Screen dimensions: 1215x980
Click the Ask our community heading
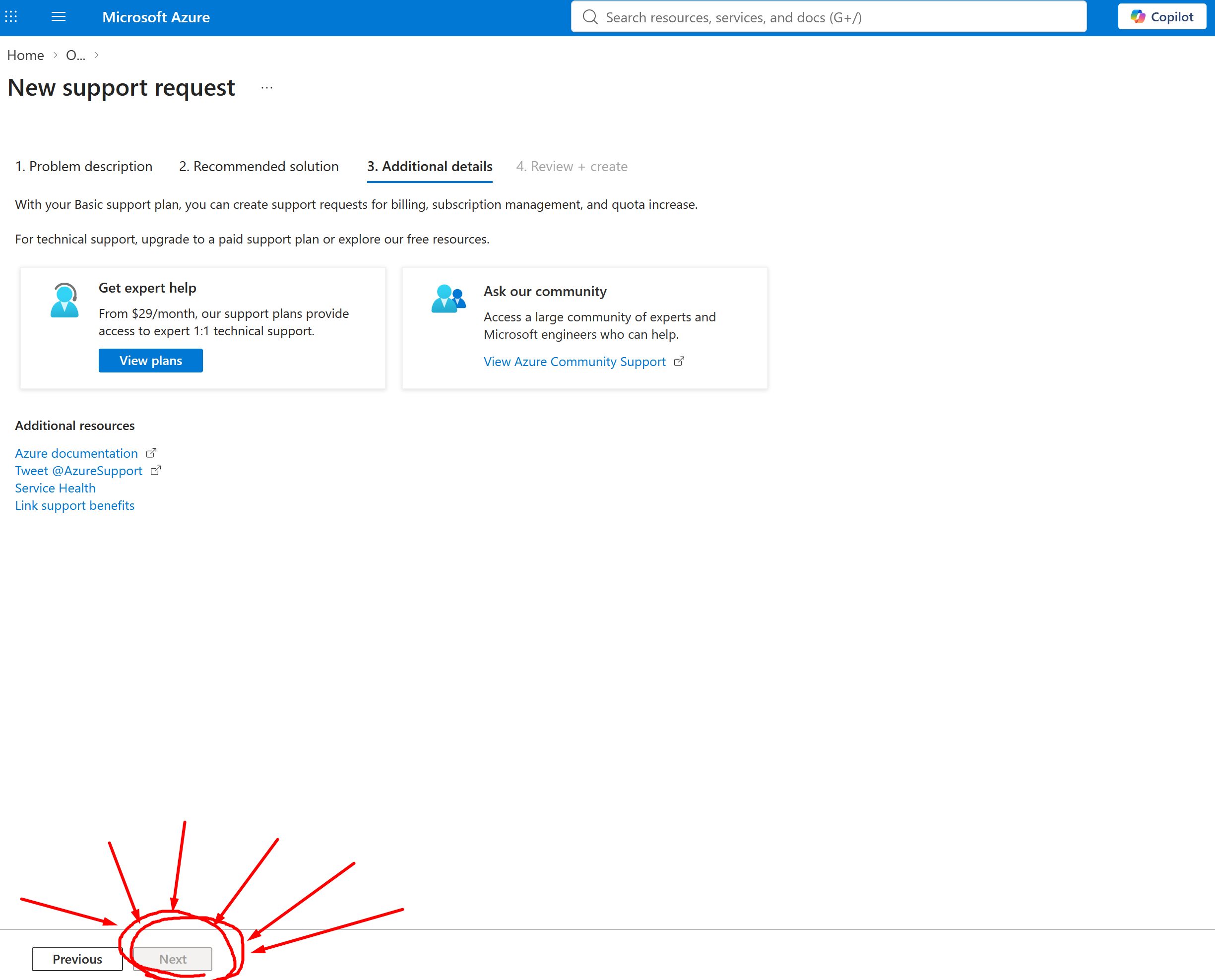pos(545,291)
